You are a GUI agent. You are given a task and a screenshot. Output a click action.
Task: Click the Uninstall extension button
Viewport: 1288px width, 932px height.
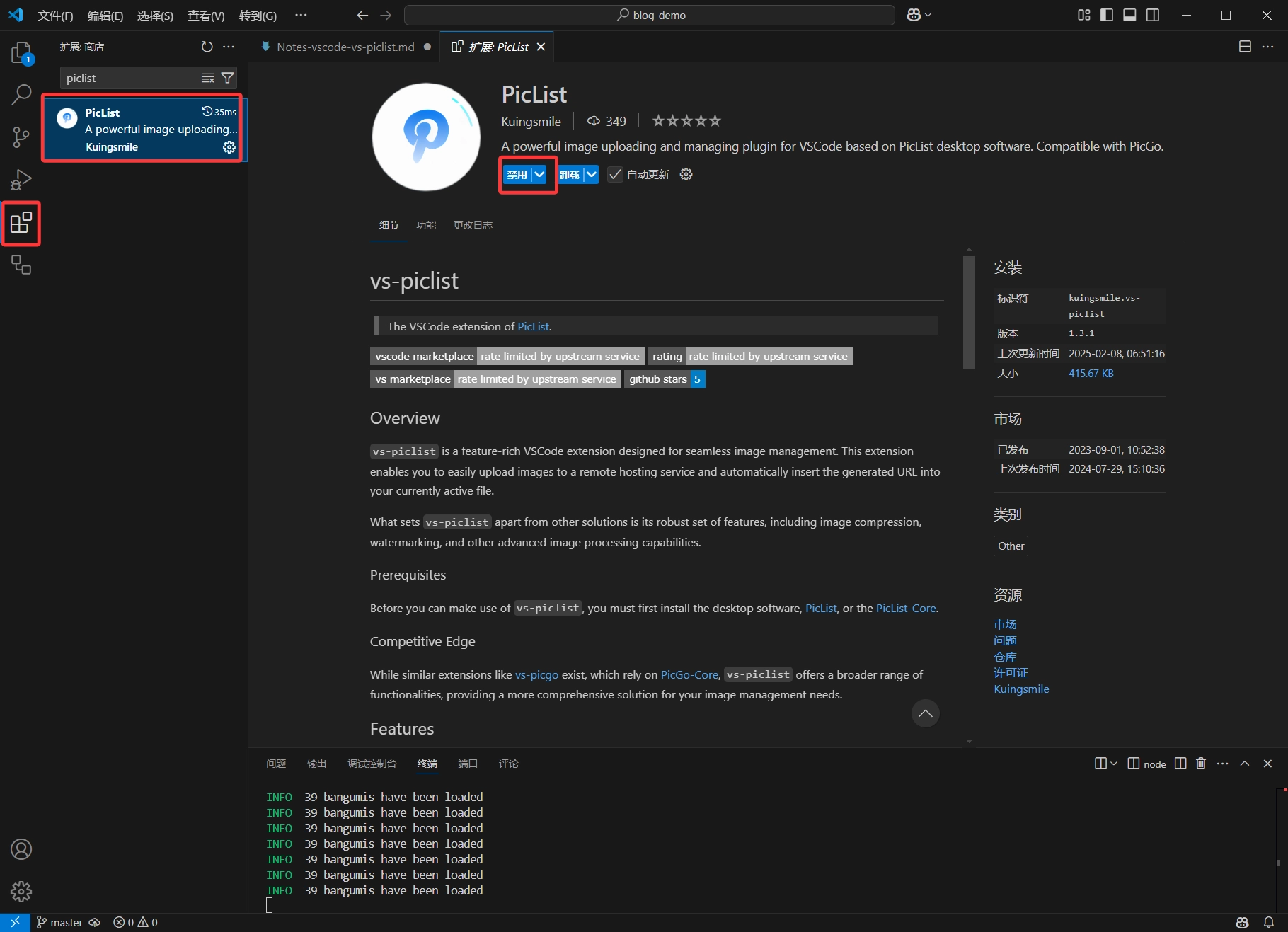[x=570, y=174]
